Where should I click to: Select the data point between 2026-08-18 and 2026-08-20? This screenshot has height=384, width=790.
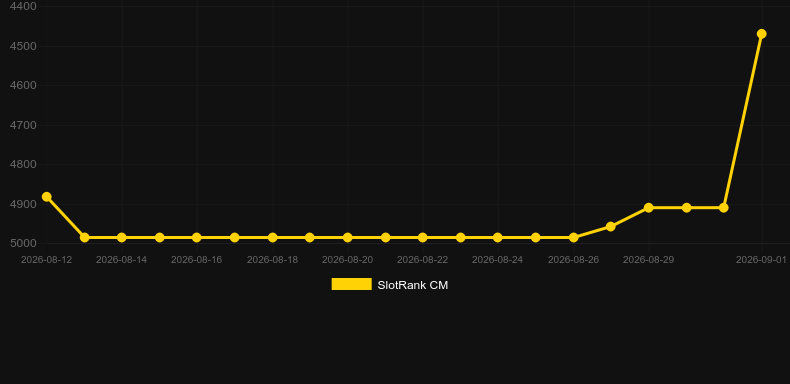[310, 237]
